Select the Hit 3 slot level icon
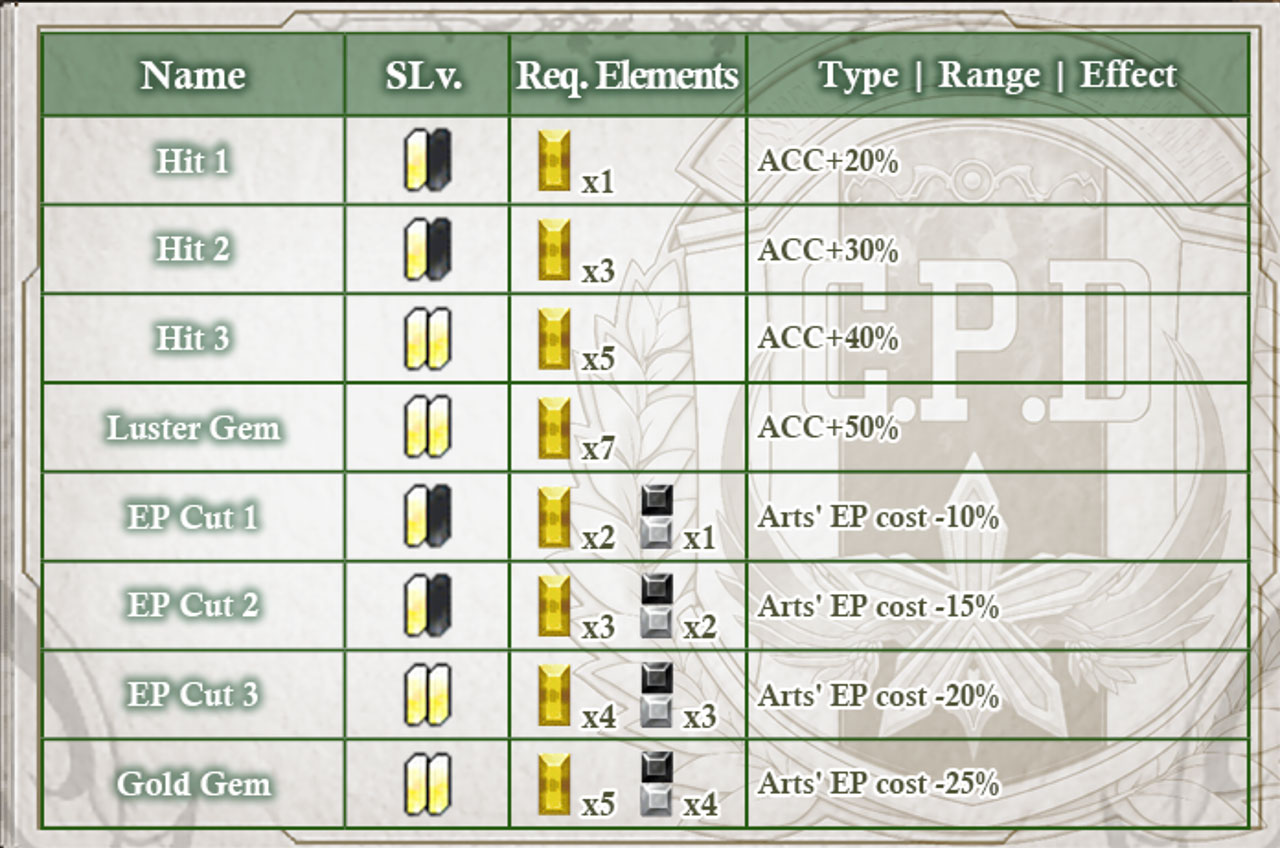Screen dimensions: 1280x848 pos(427,338)
